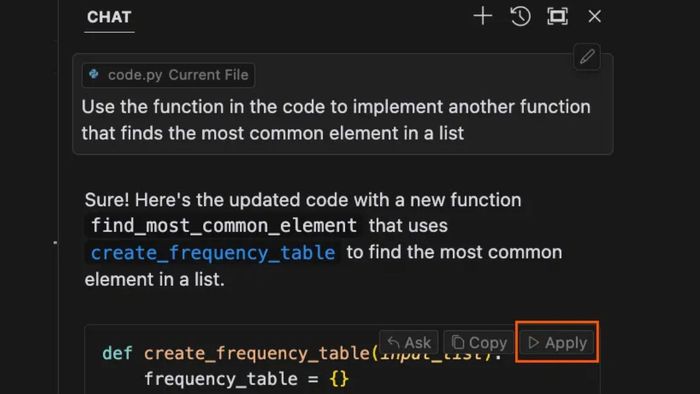Image resolution: width=700 pixels, height=394 pixels.
Task: Click the reply arrow icon on Ask
Action: pos(393,342)
